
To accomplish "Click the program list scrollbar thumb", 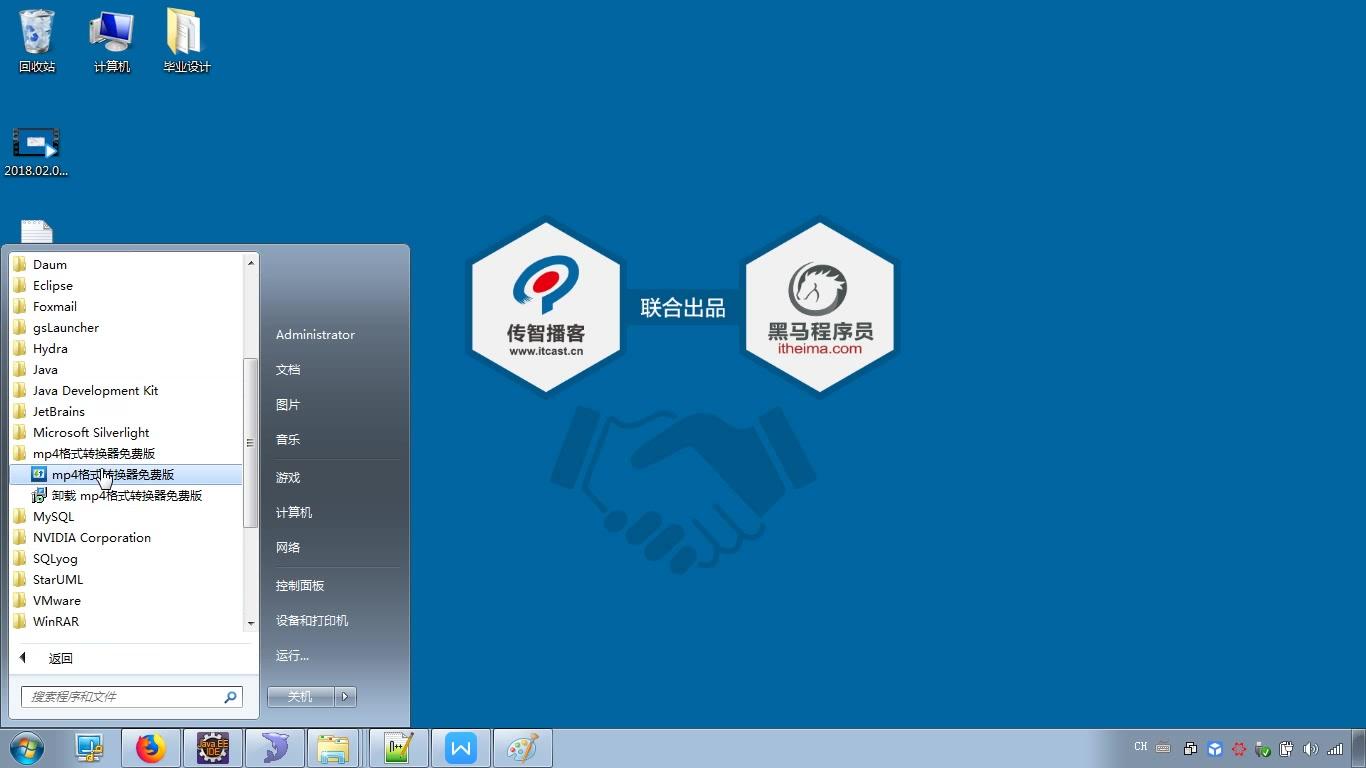I will [x=251, y=442].
